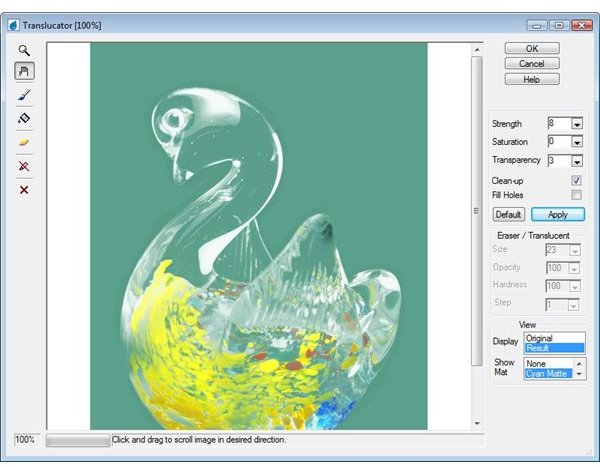Screen dimensions: 600x466
Task: Click the Show Mat list down arrow
Action: 579,374
